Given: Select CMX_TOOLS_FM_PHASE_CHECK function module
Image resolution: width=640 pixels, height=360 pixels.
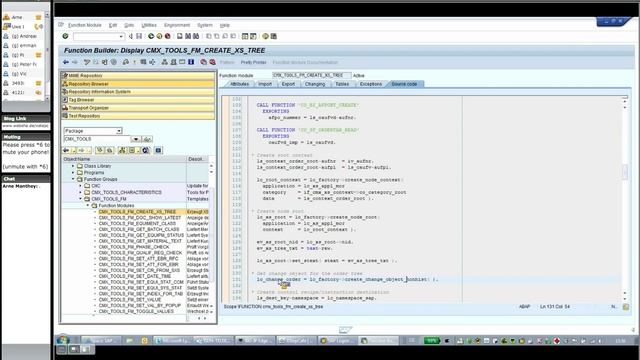Looking at the screenshot, I should pos(134,247).
